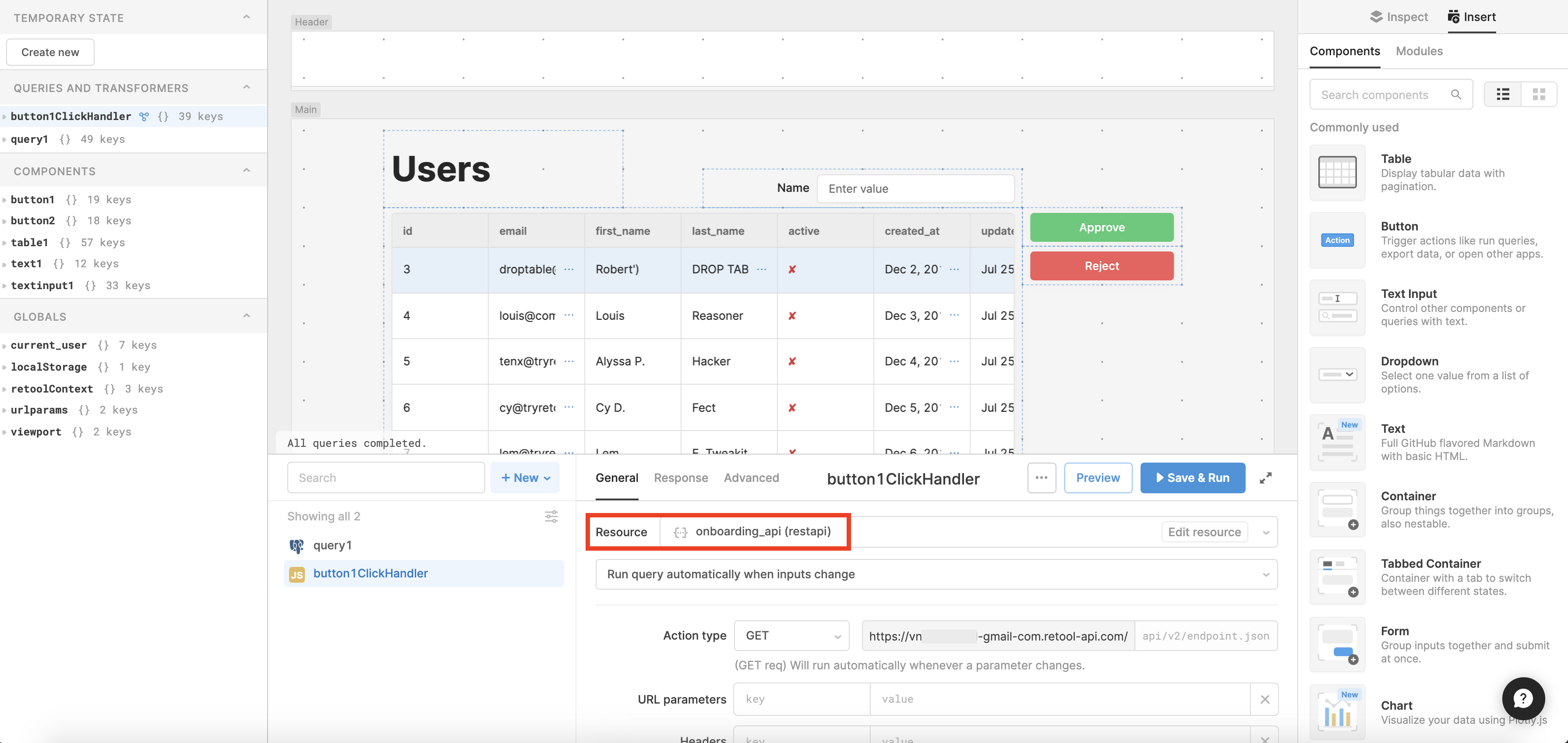Select the Table component icon
Screen dimensions: 1568x743
tap(1337, 172)
